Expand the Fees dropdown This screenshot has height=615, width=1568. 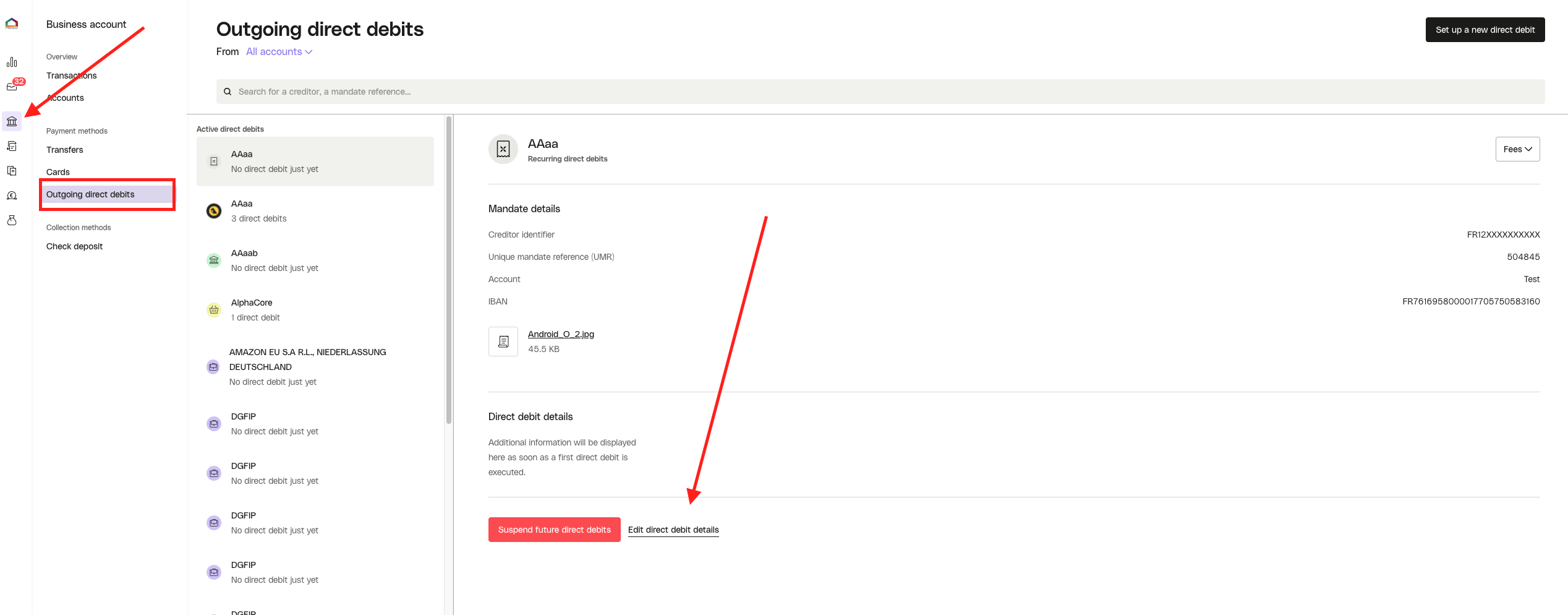1517,149
